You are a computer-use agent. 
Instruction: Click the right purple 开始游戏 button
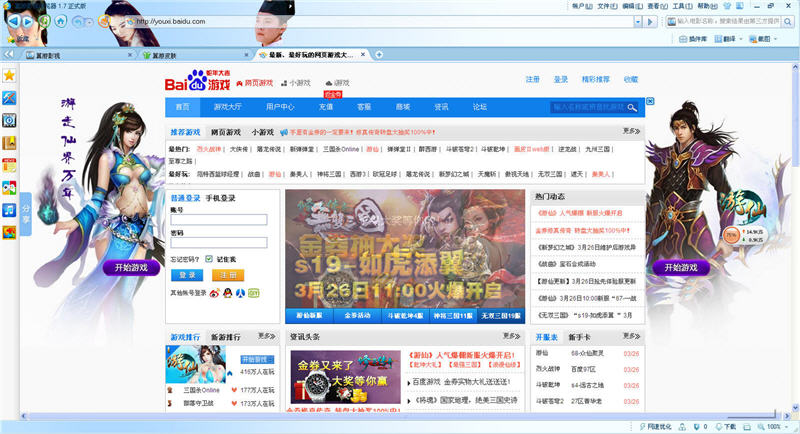(x=681, y=268)
